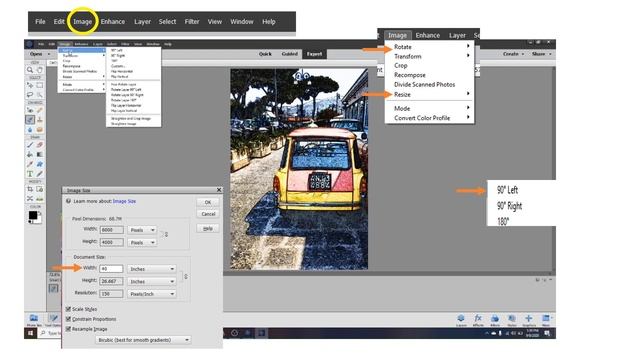Click the Windows Start button

click(30, 333)
